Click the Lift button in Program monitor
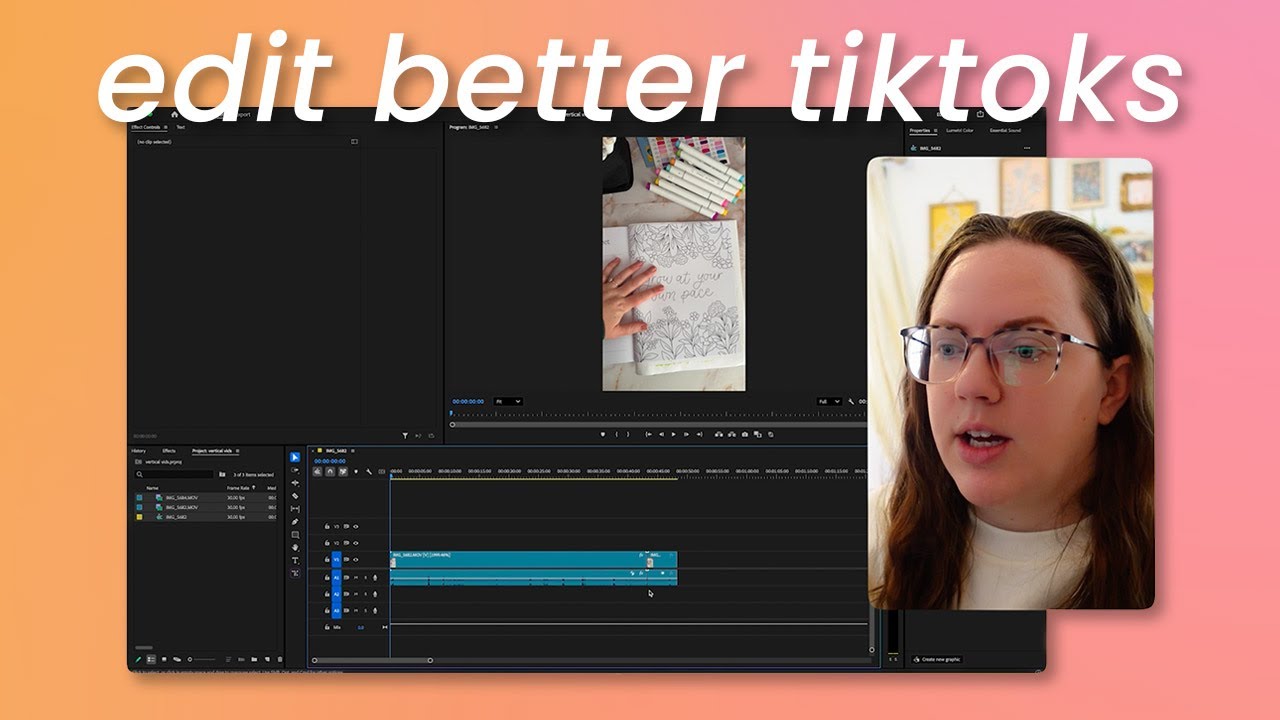 pyautogui.click(x=719, y=435)
